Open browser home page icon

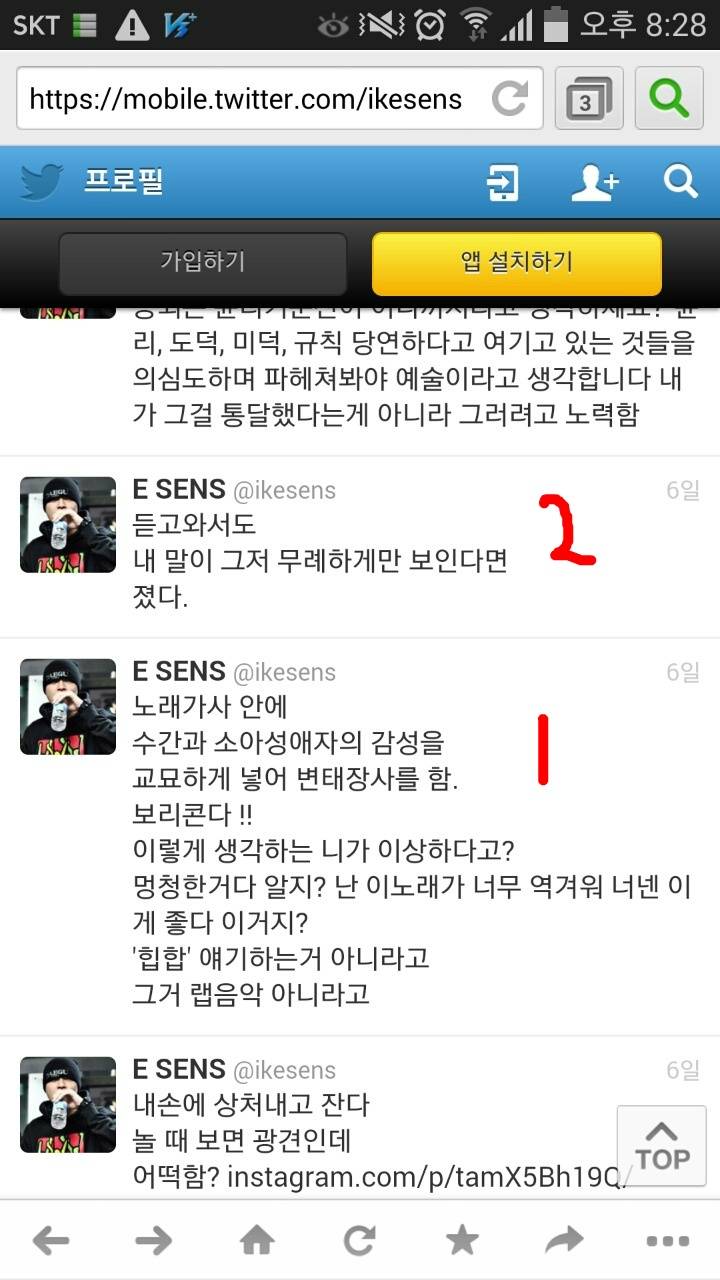pyautogui.click(x=257, y=1241)
